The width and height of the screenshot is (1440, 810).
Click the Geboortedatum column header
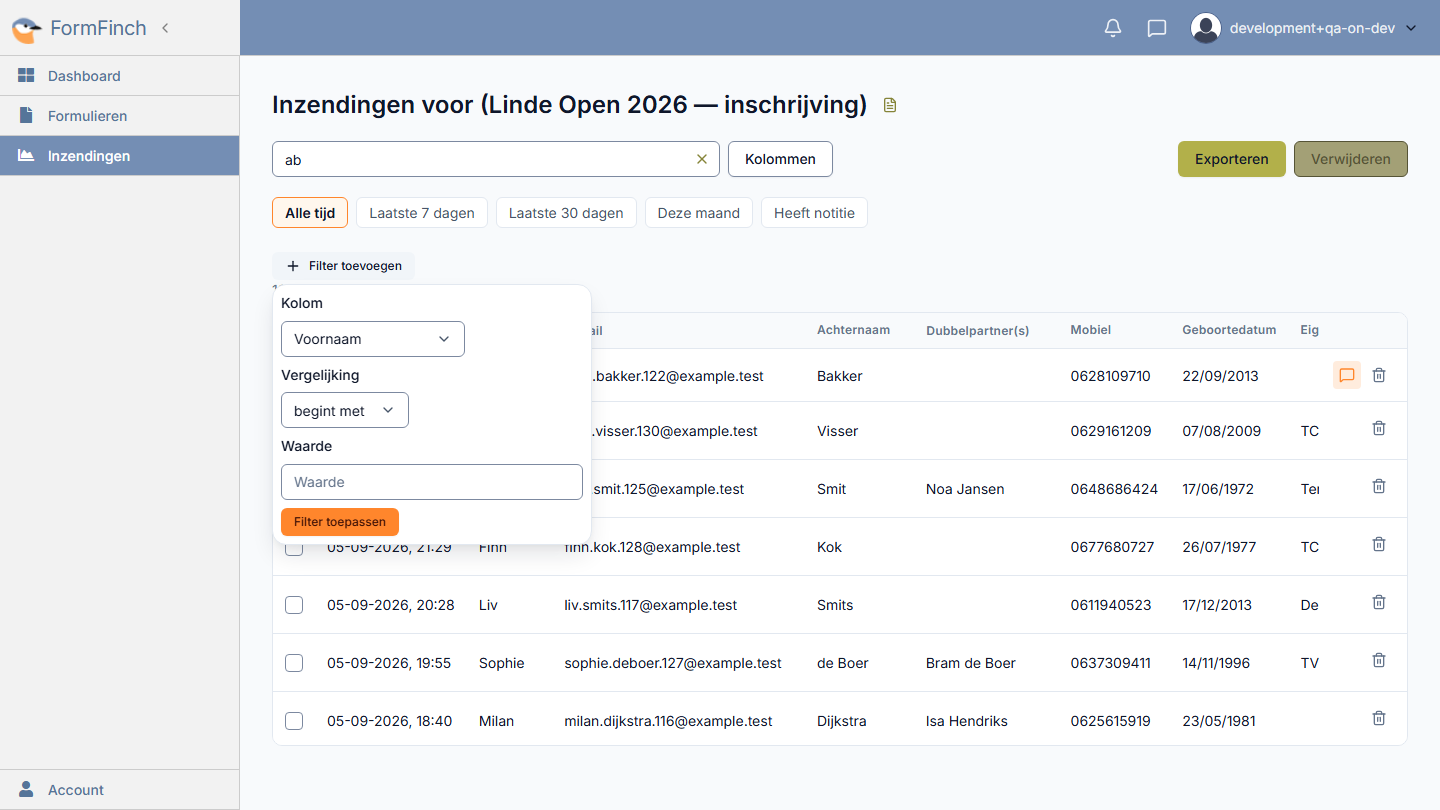click(x=1229, y=330)
